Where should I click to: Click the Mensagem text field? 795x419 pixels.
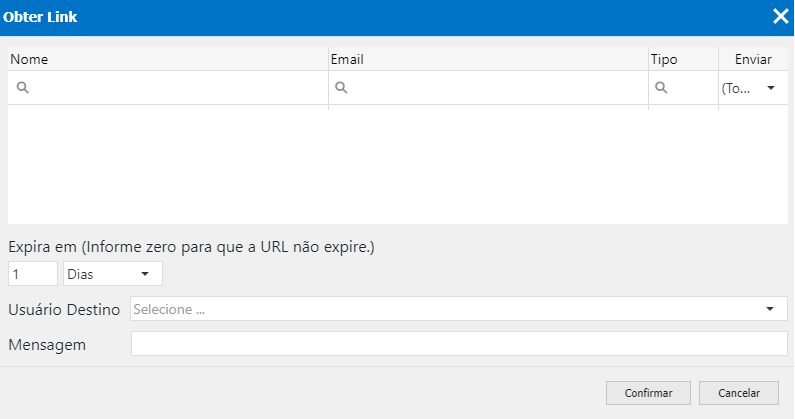pyautogui.click(x=459, y=344)
